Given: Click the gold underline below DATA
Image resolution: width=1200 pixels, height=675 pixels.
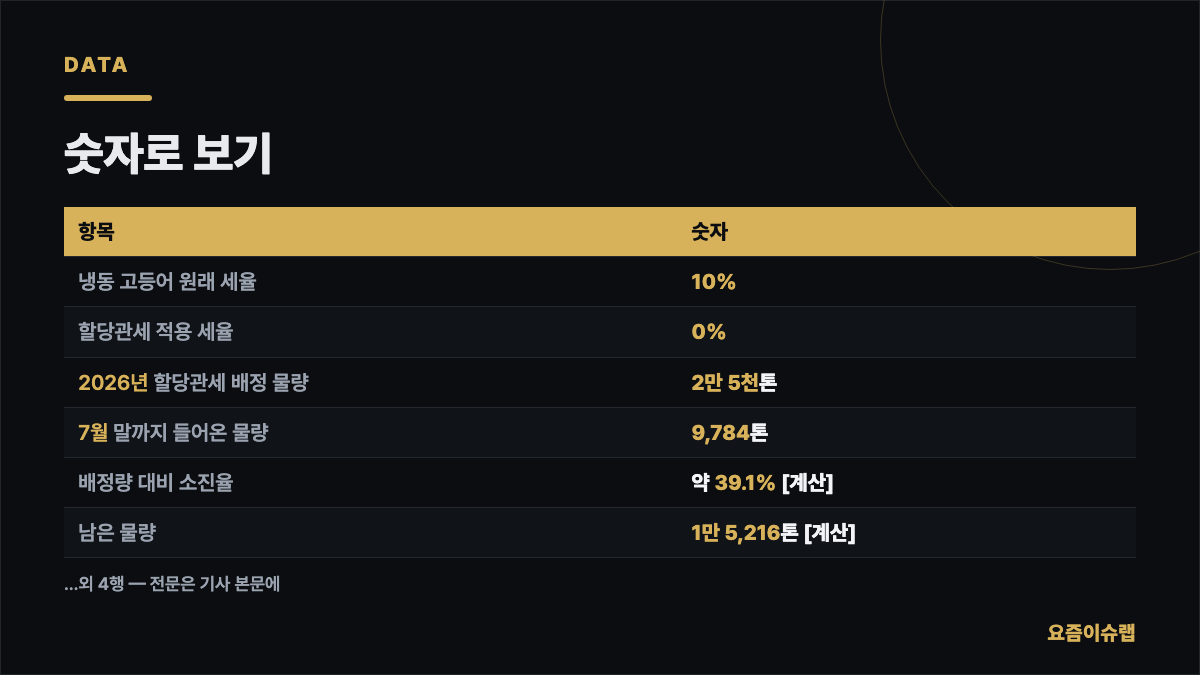Looking at the screenshot, I should (x=108, y=98).
